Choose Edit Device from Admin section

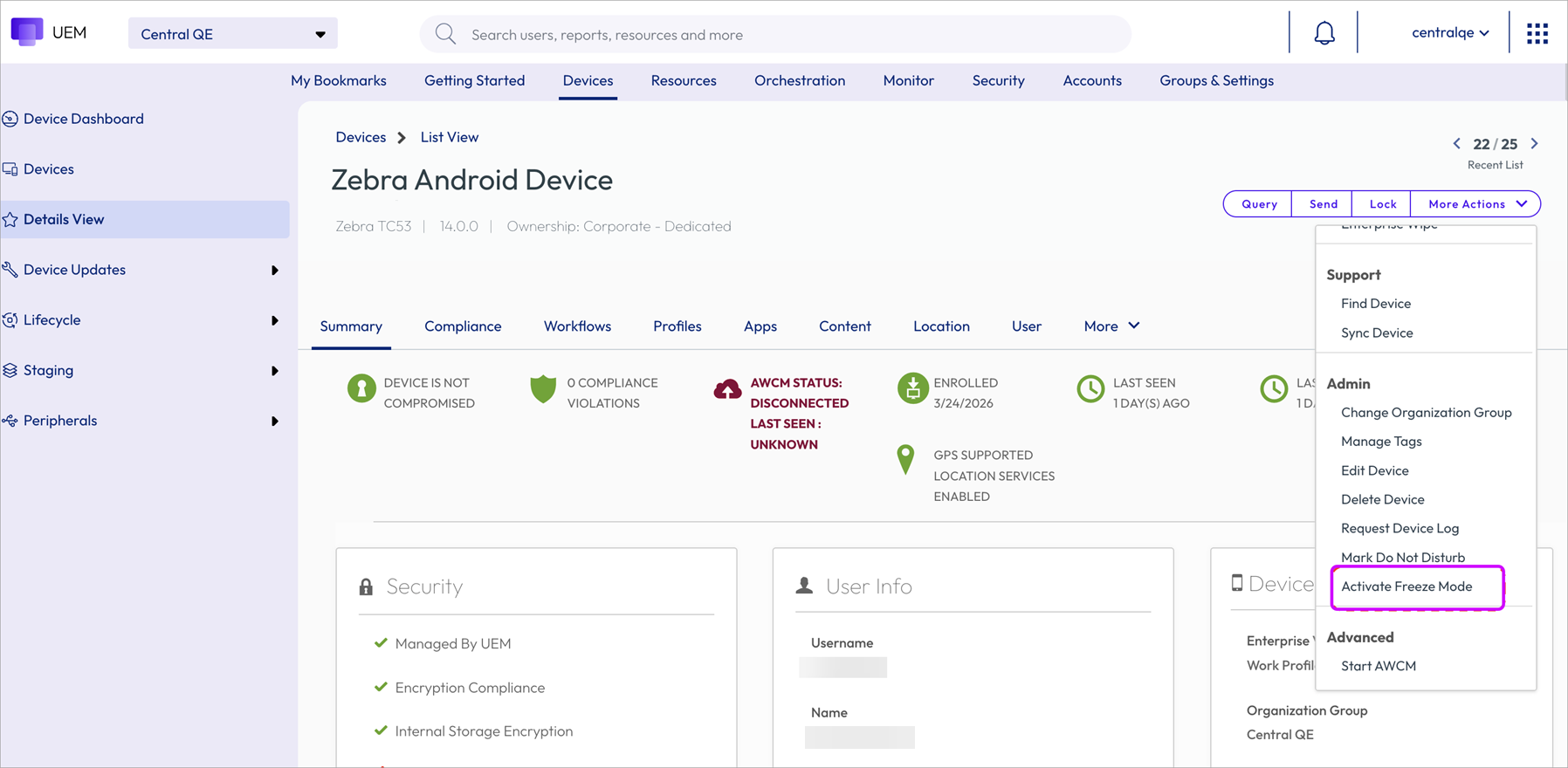[x=1375, y=470]
